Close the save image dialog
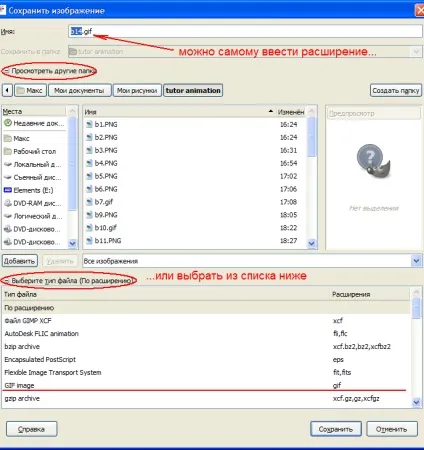 (x=420, y=10)
